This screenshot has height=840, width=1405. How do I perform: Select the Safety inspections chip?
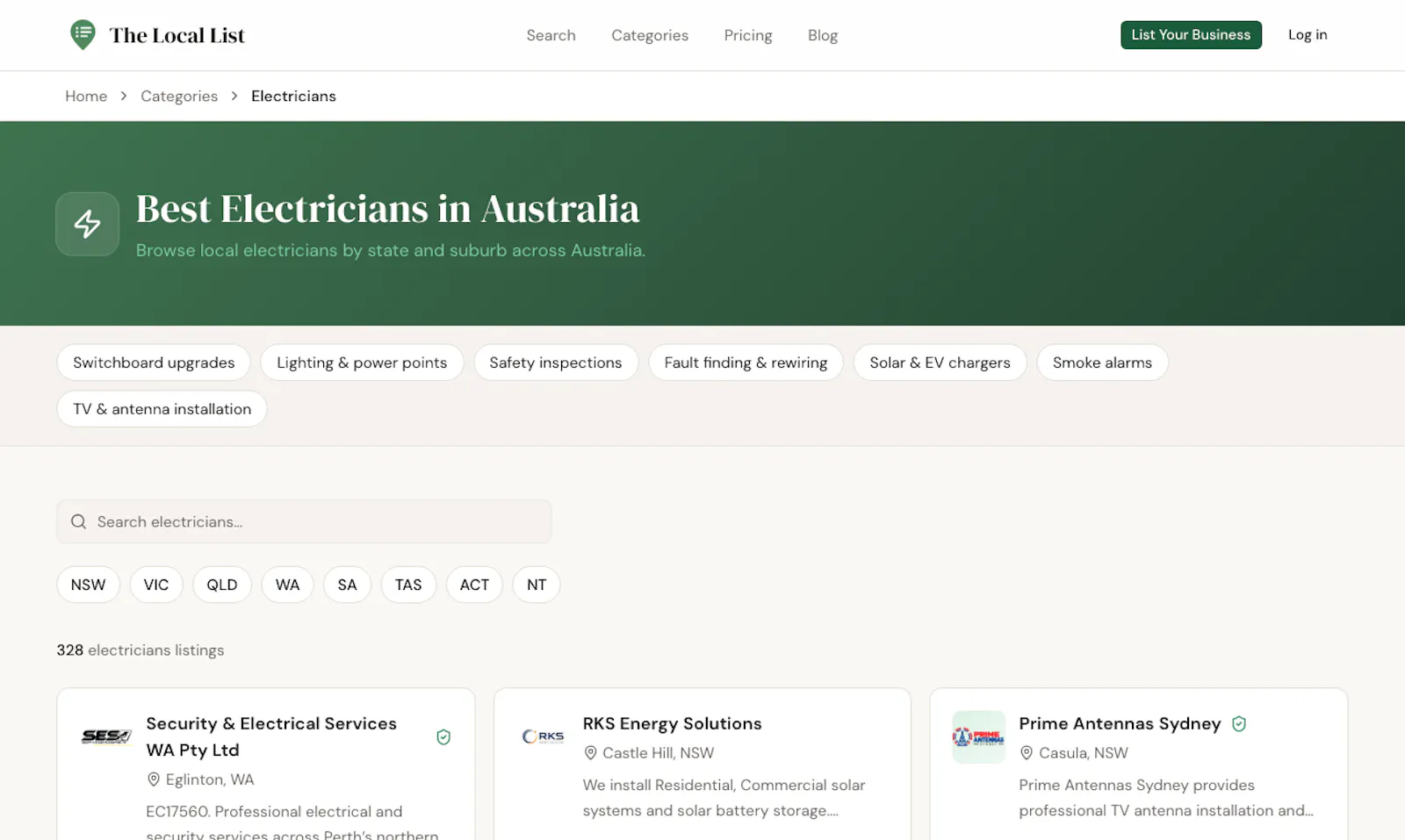[556, 363]
